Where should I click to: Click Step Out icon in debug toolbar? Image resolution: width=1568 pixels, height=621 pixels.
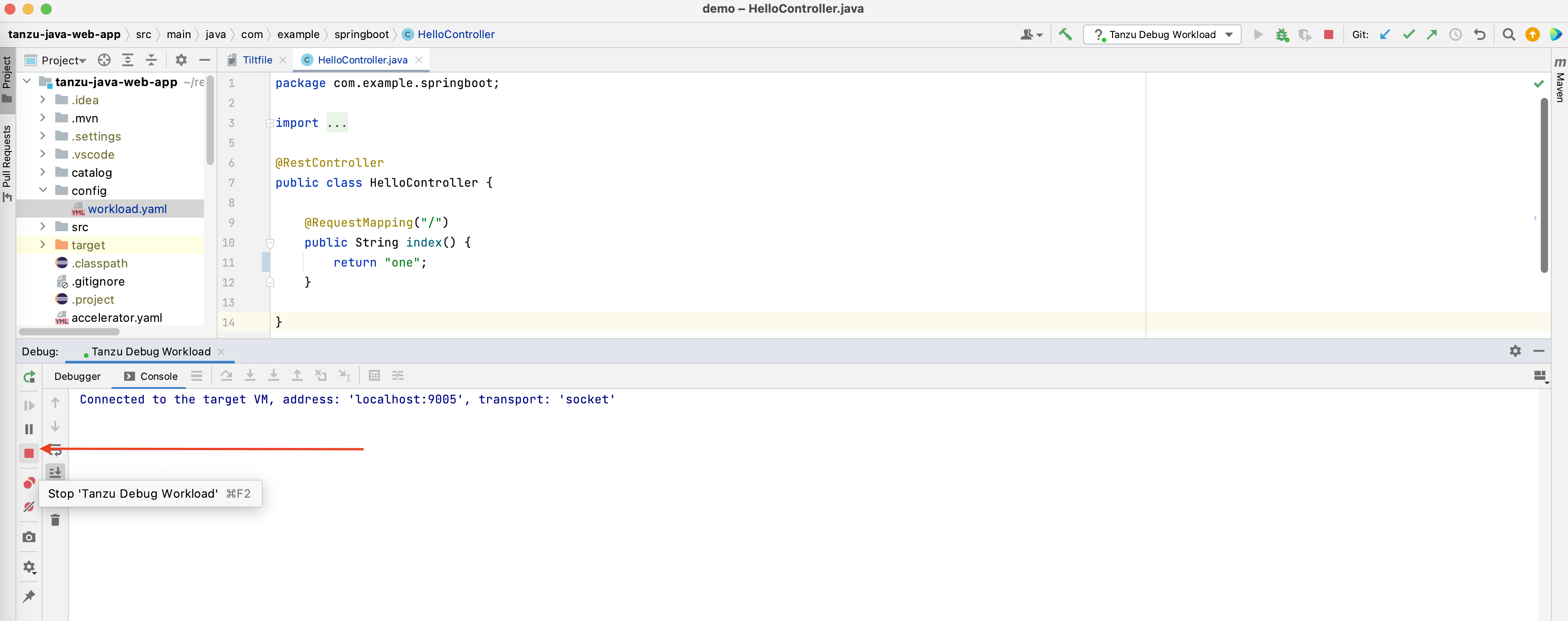tap(297, 376)
